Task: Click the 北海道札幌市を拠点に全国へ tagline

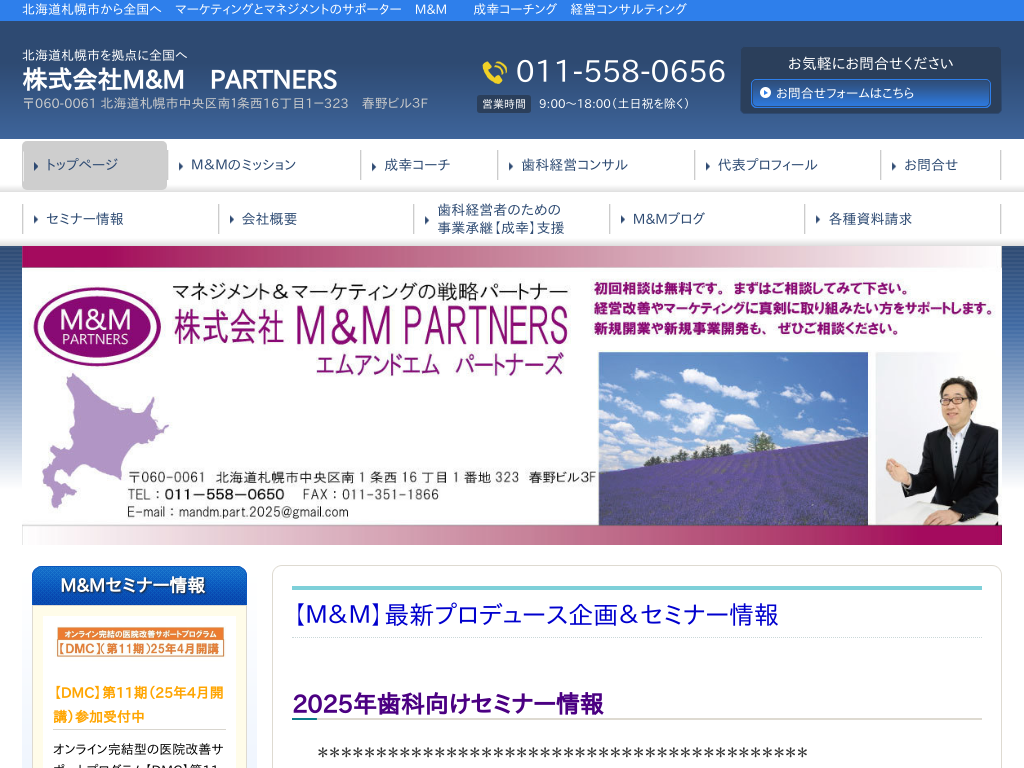Action: [104, 55]
